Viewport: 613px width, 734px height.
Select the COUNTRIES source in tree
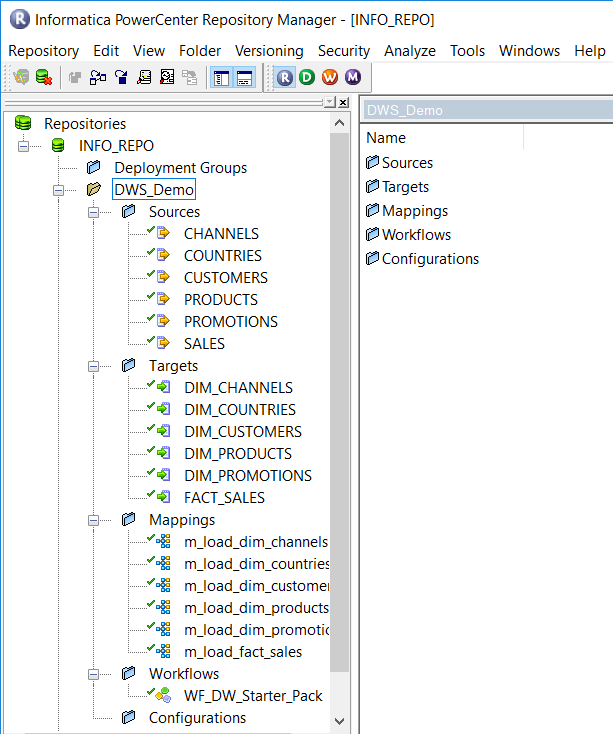point(223,256)
